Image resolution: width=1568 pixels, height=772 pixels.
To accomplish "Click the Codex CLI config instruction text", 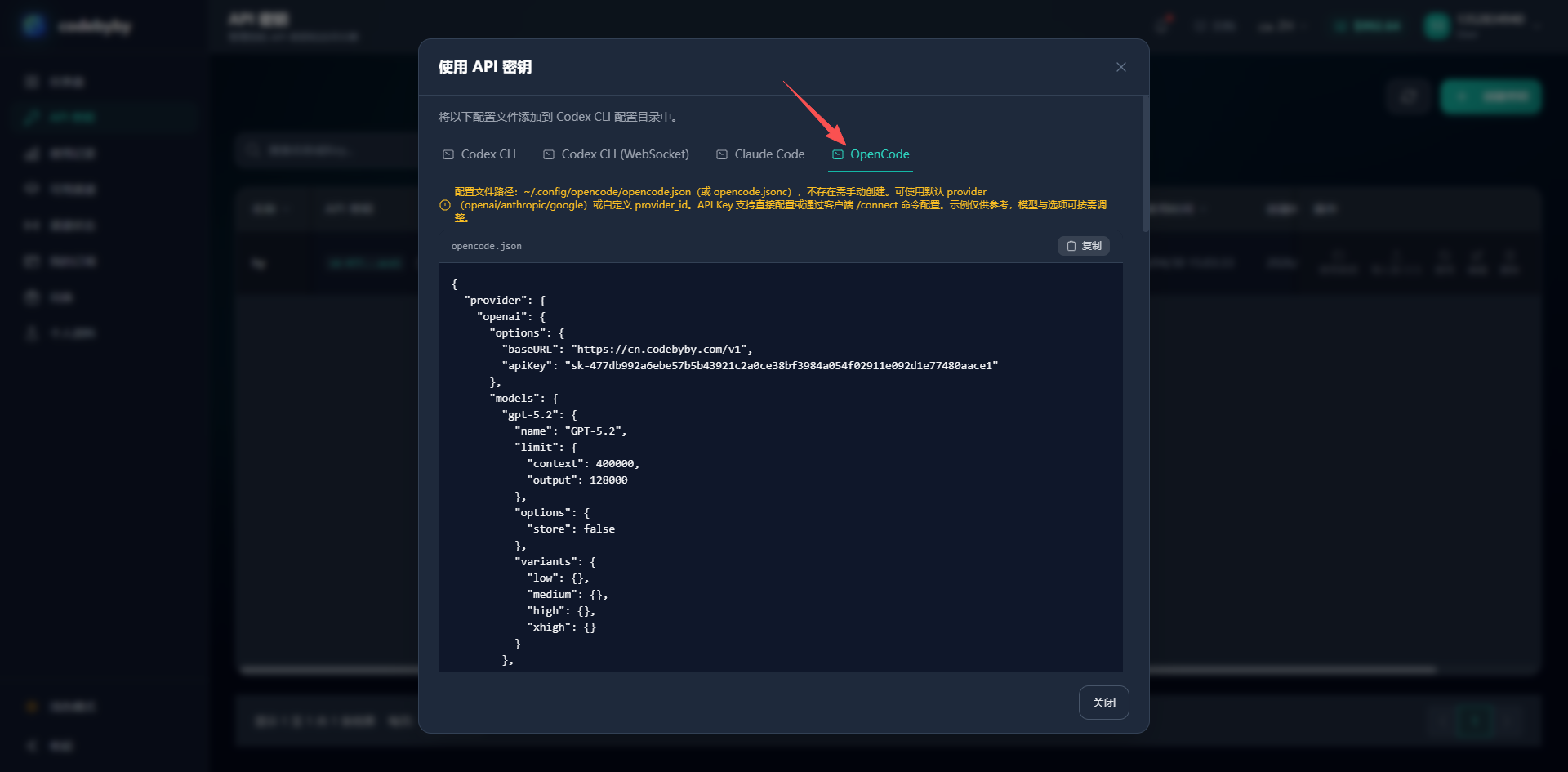I will (559, 117).
